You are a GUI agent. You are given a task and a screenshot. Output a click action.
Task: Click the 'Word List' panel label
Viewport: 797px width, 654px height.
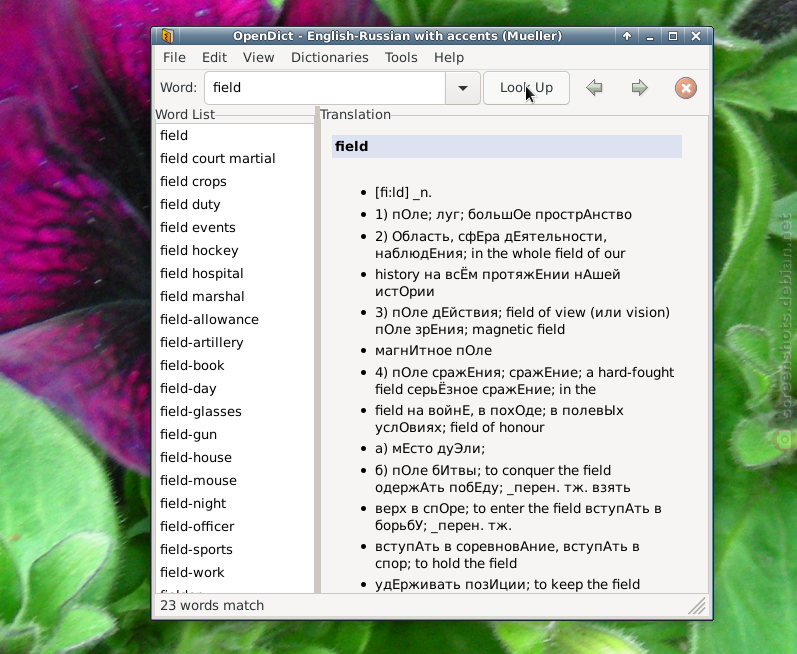click(185, 115)
